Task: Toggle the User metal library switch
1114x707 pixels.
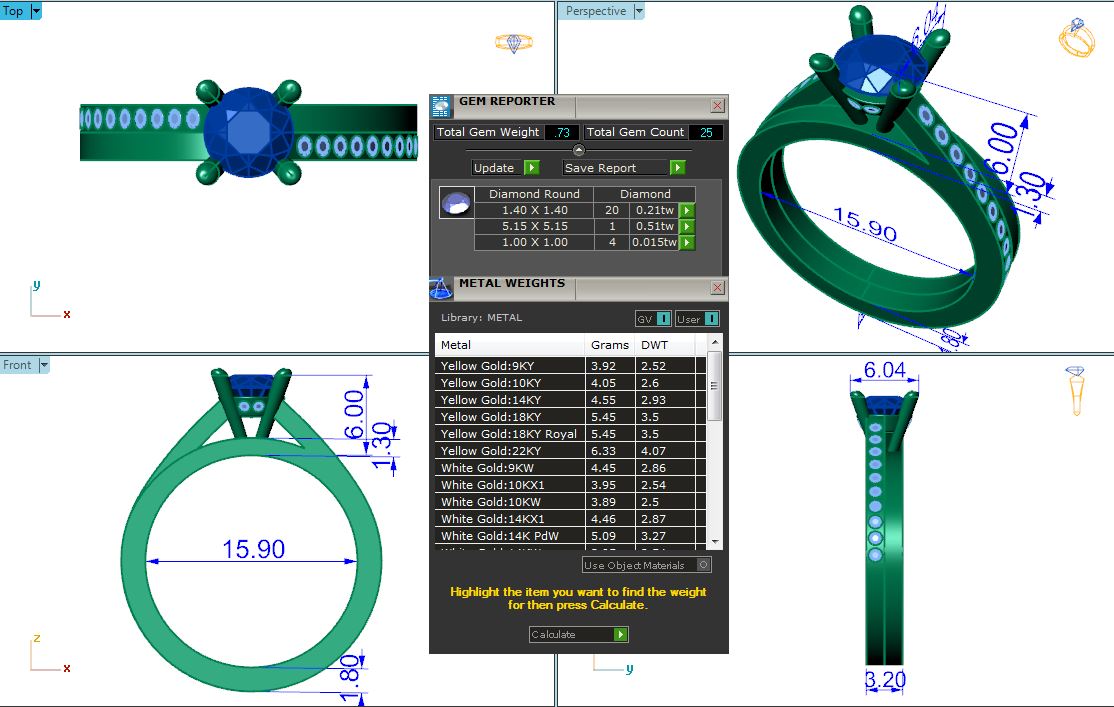Action: click(711, 319)
